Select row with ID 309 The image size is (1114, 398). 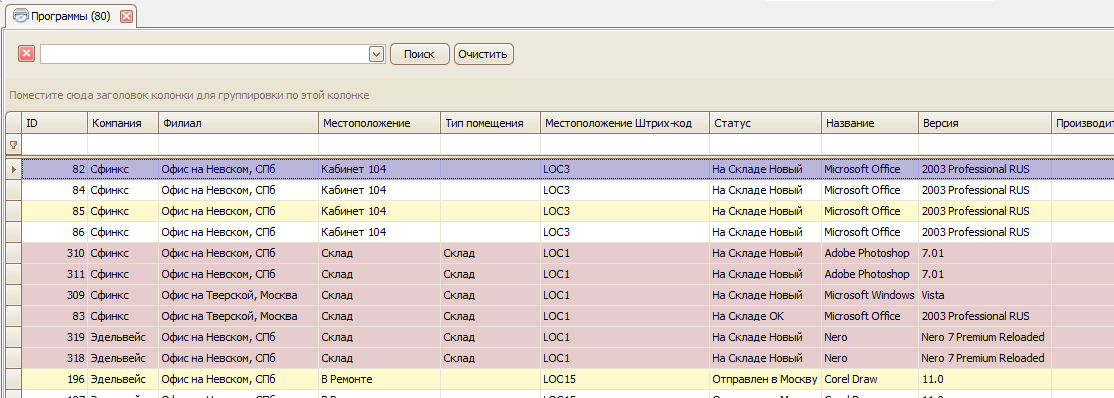[568, 295]
